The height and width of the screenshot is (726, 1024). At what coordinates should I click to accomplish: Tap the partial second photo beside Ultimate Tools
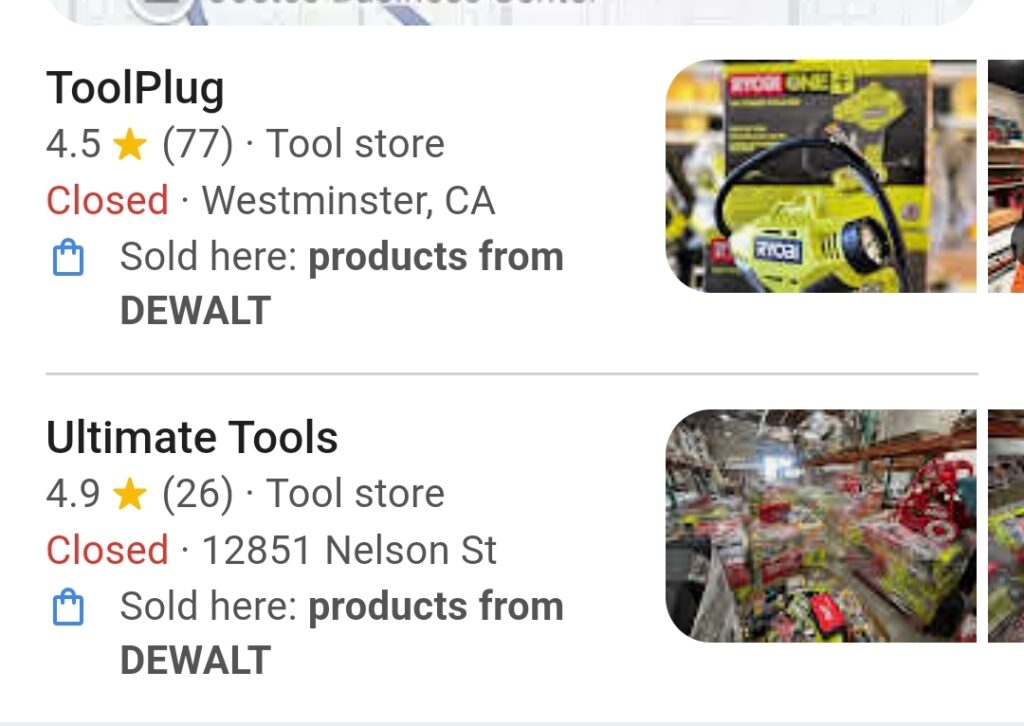(x=1006, y=525)
